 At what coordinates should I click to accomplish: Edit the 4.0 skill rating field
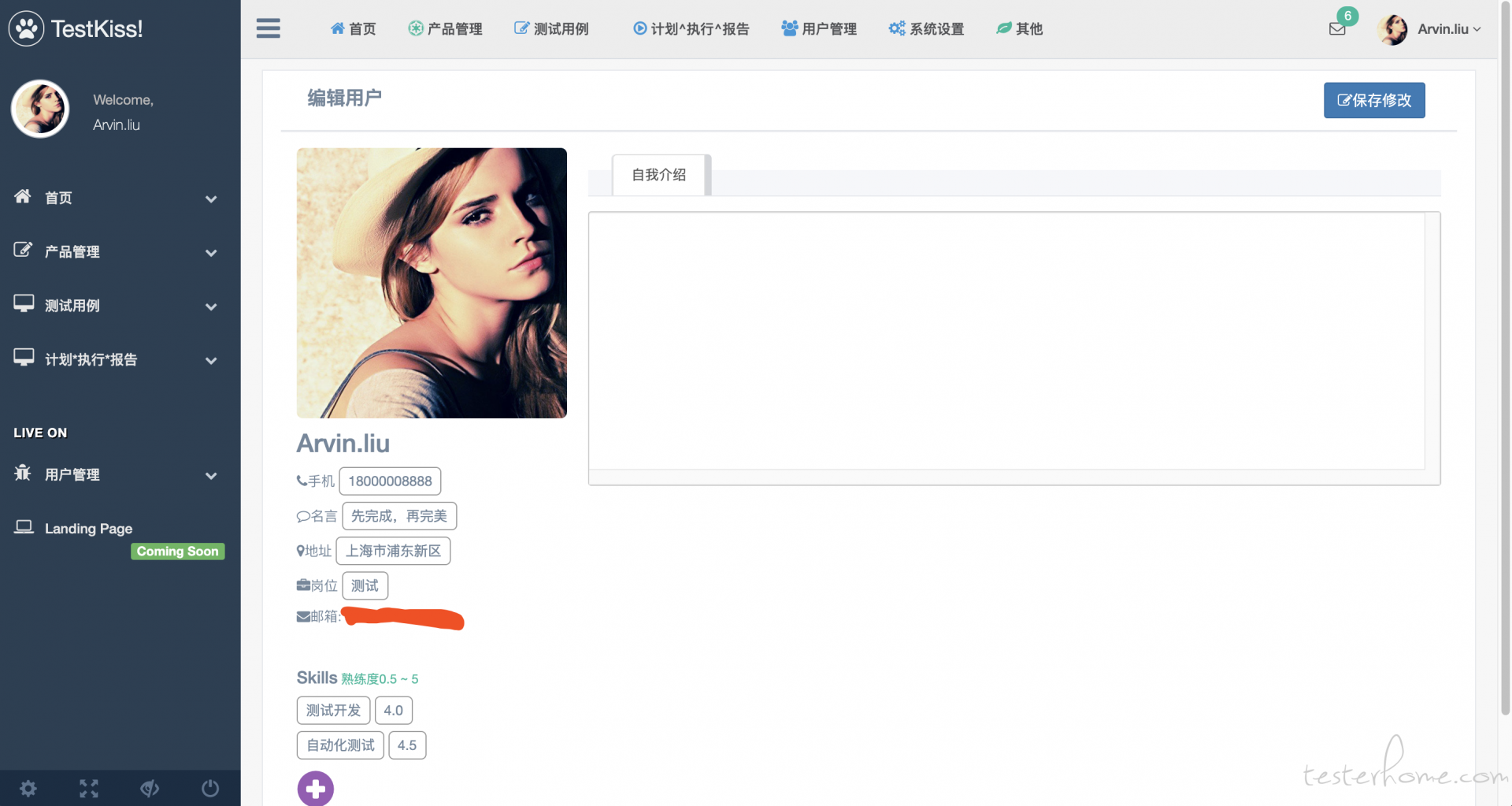394,711
